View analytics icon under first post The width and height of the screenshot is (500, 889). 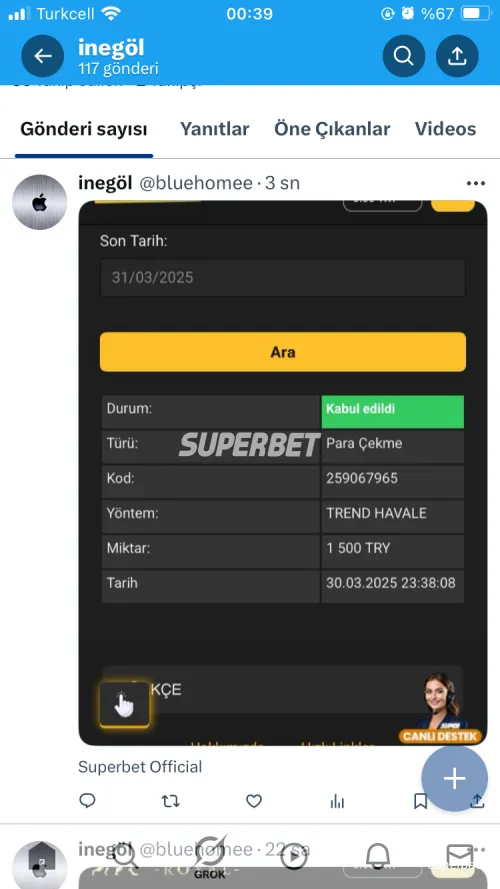(337, 801)
